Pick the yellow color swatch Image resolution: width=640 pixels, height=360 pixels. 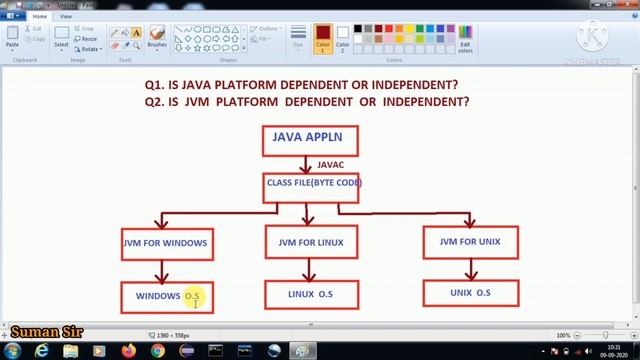tap(409, 29)
